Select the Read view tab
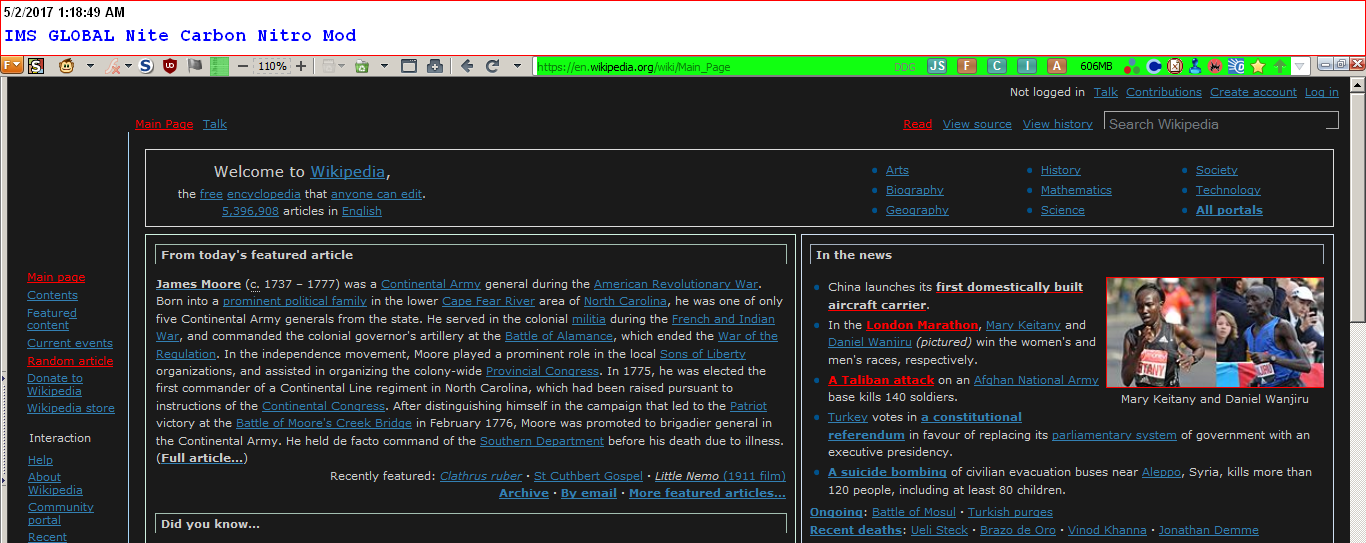Viewport: 1366px width, 543px height. 917,124
